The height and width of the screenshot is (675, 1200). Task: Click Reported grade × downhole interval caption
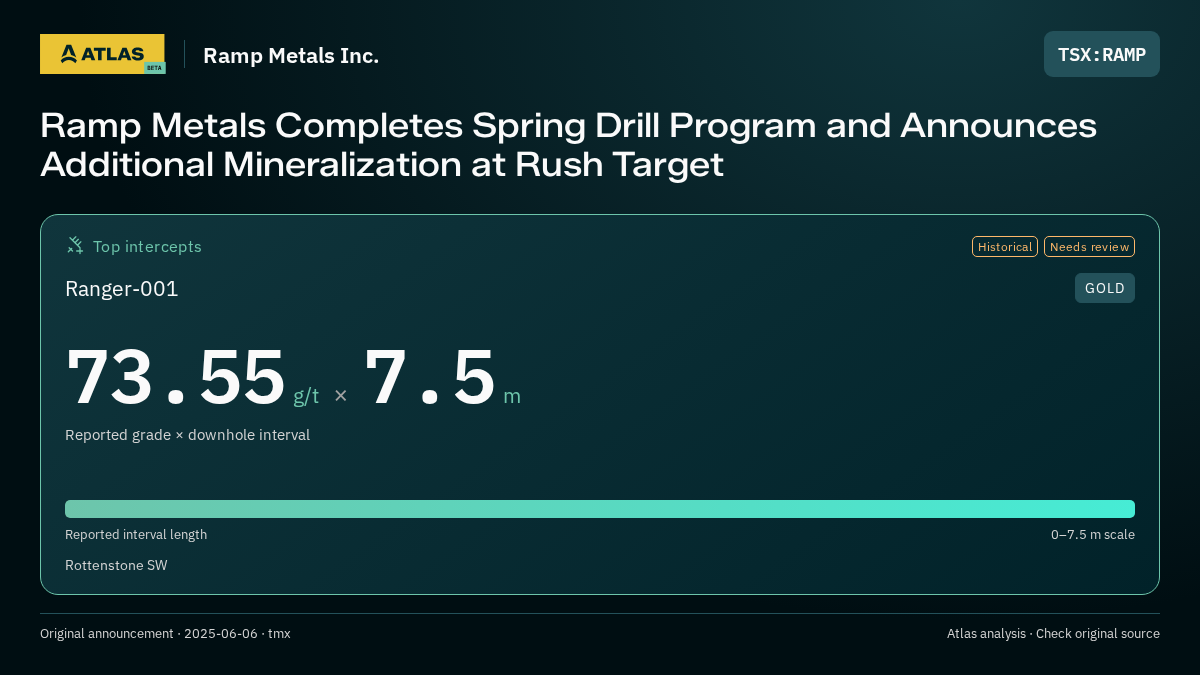tap(187, 435)
